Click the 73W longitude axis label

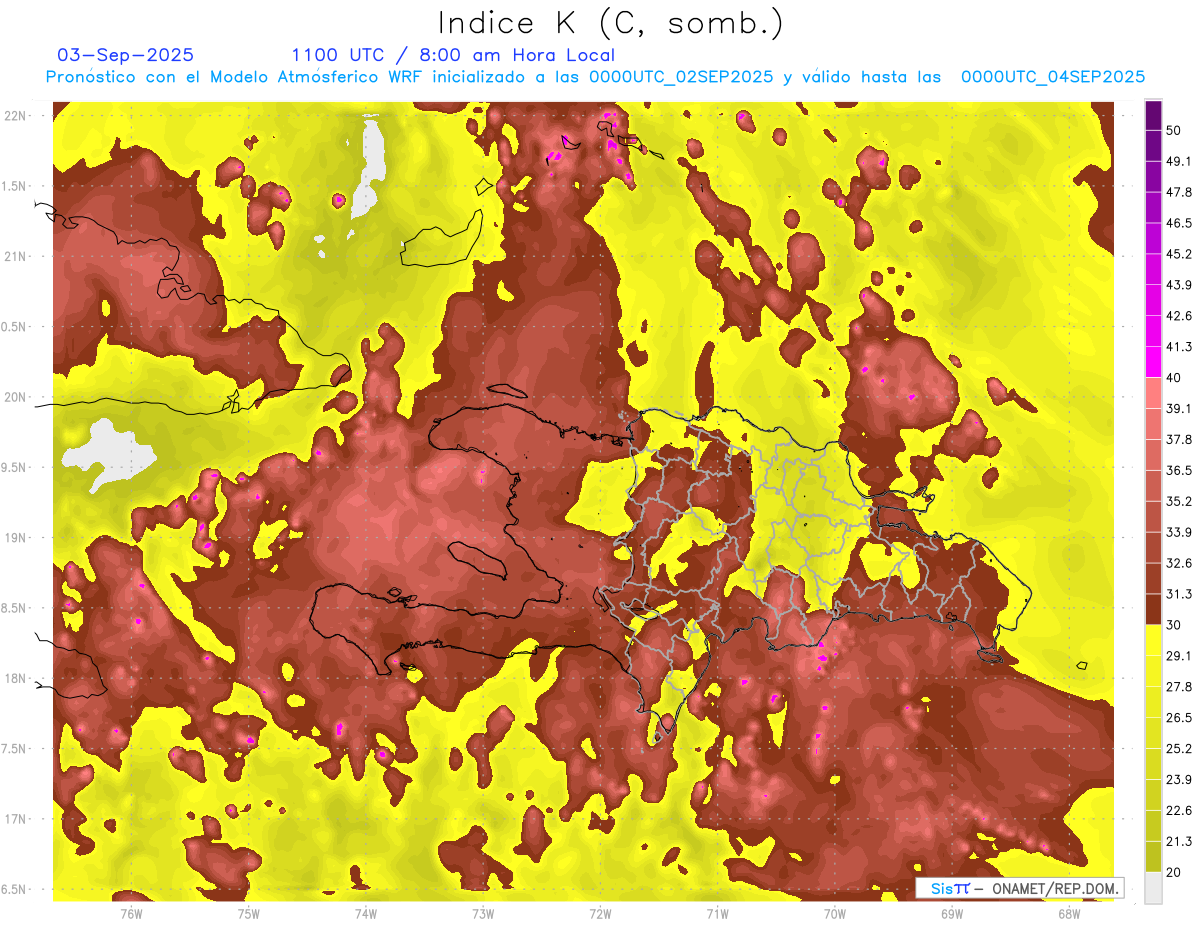pyautogui.click(x=483, y=913)
